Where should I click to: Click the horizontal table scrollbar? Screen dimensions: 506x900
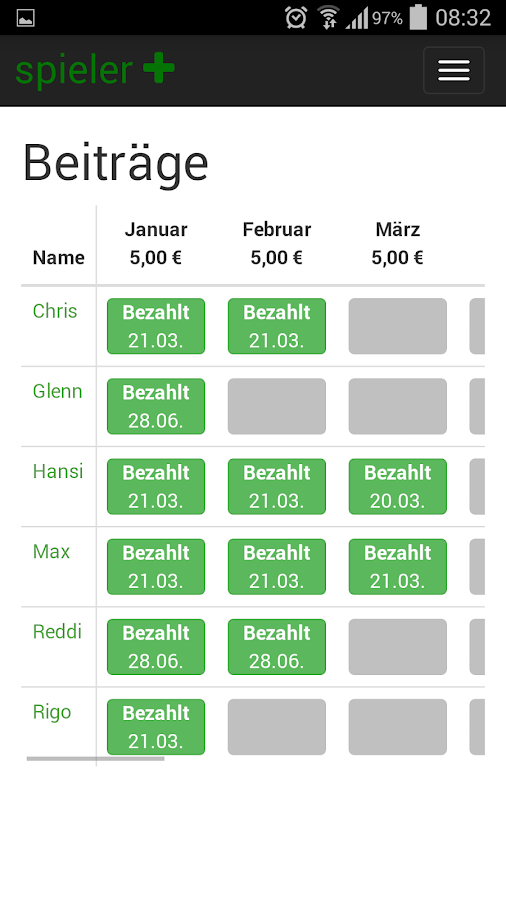(95, 759)
